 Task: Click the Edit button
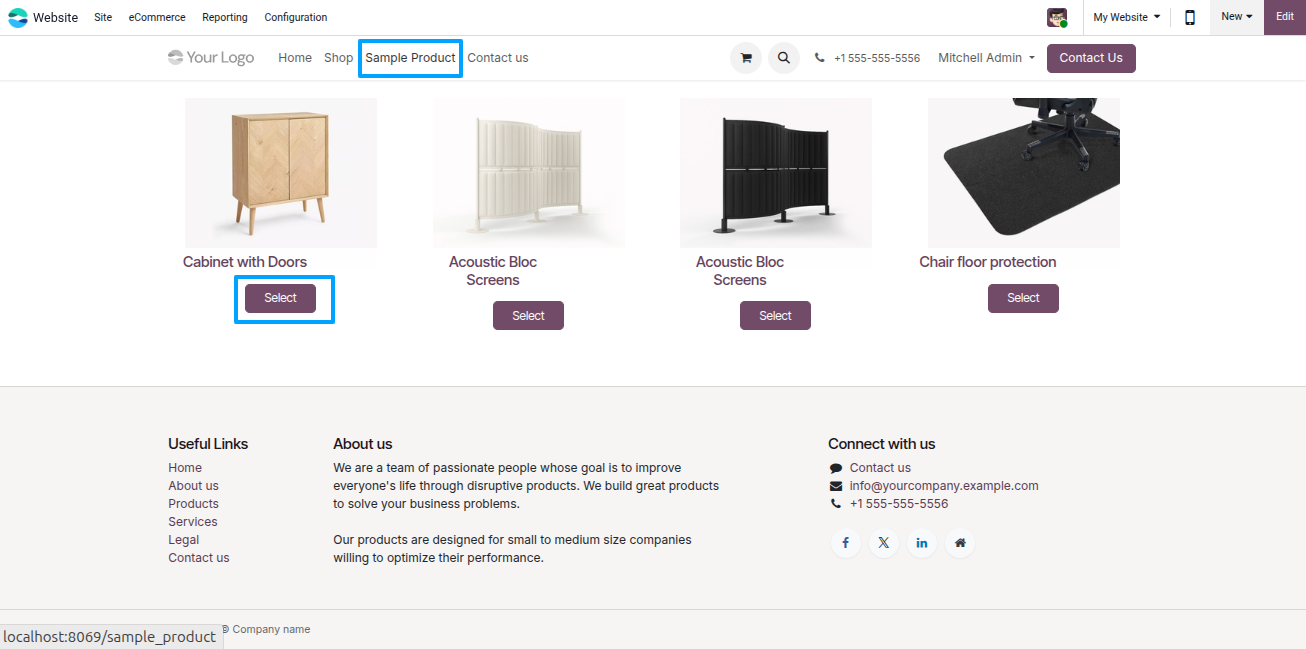1285,17
